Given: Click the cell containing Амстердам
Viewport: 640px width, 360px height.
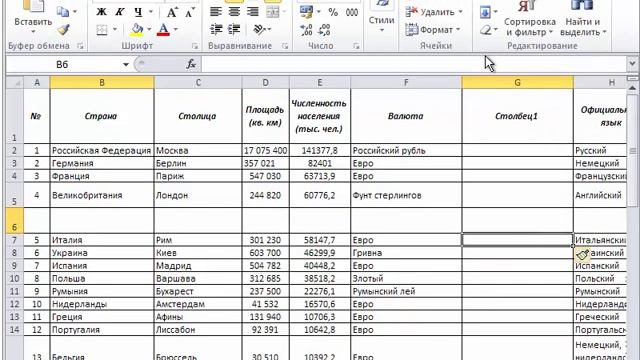Looking at the screenshot, I should [198, 304].
